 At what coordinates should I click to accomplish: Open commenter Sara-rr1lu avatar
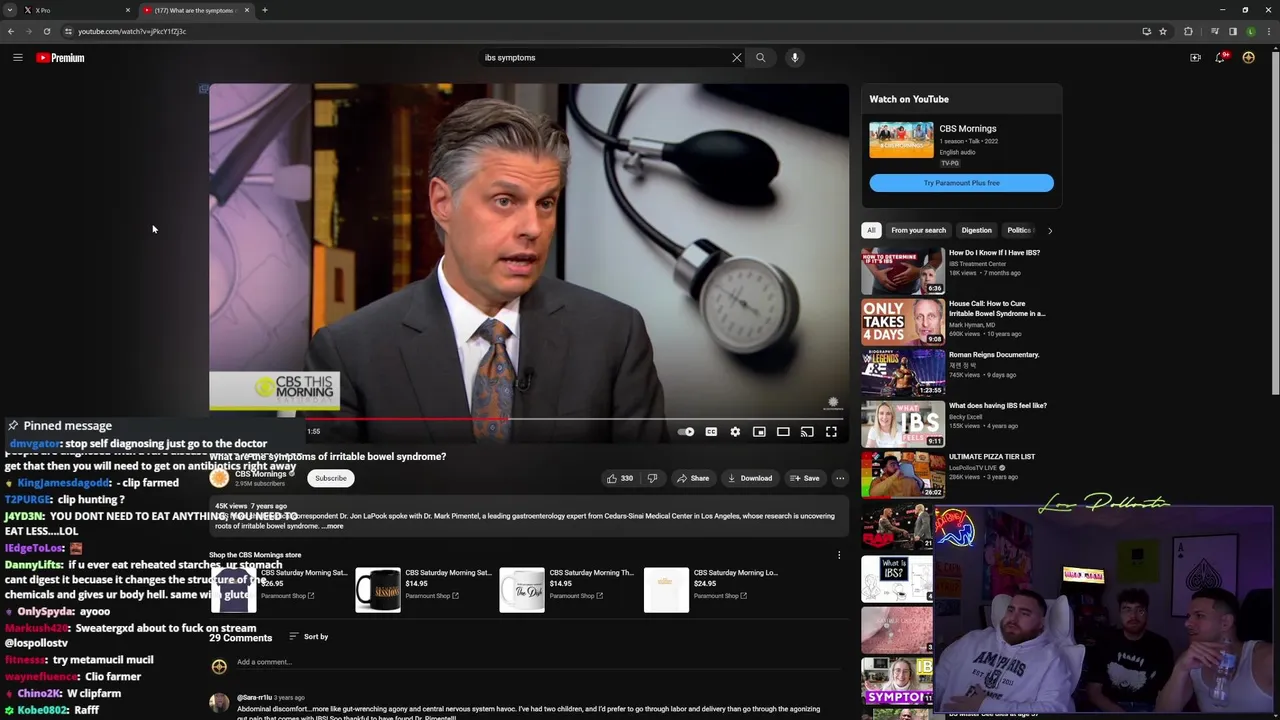(x=219, y=703)
